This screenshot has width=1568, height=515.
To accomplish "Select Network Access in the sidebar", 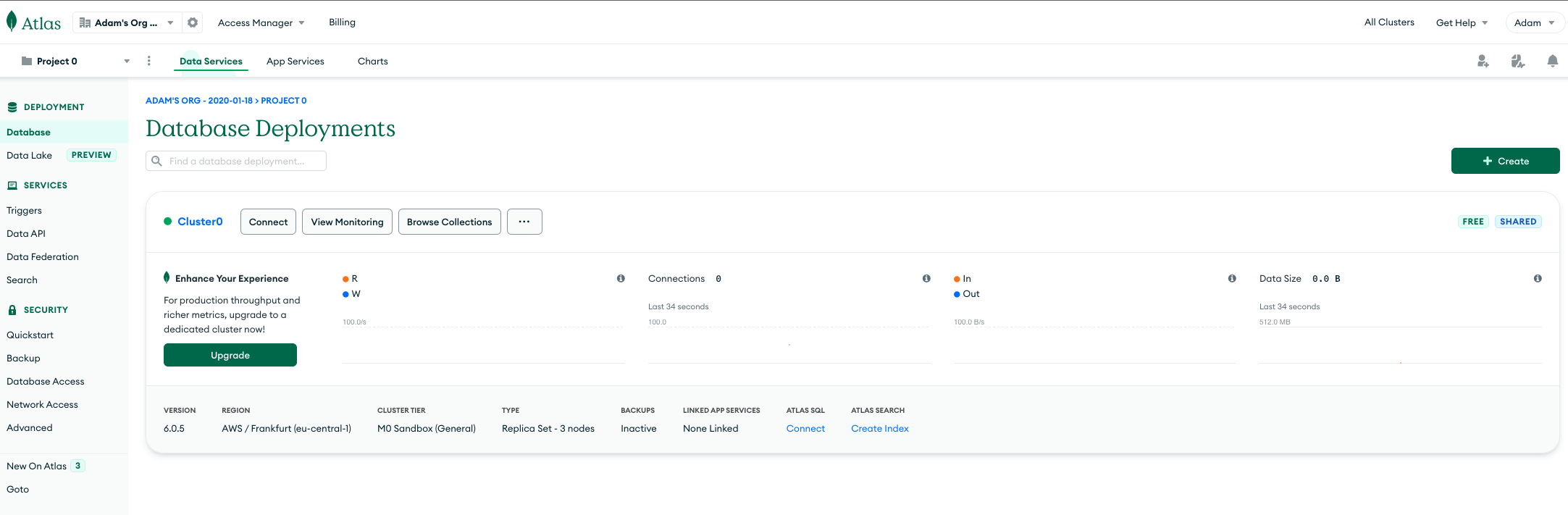I will click(42, 405).
